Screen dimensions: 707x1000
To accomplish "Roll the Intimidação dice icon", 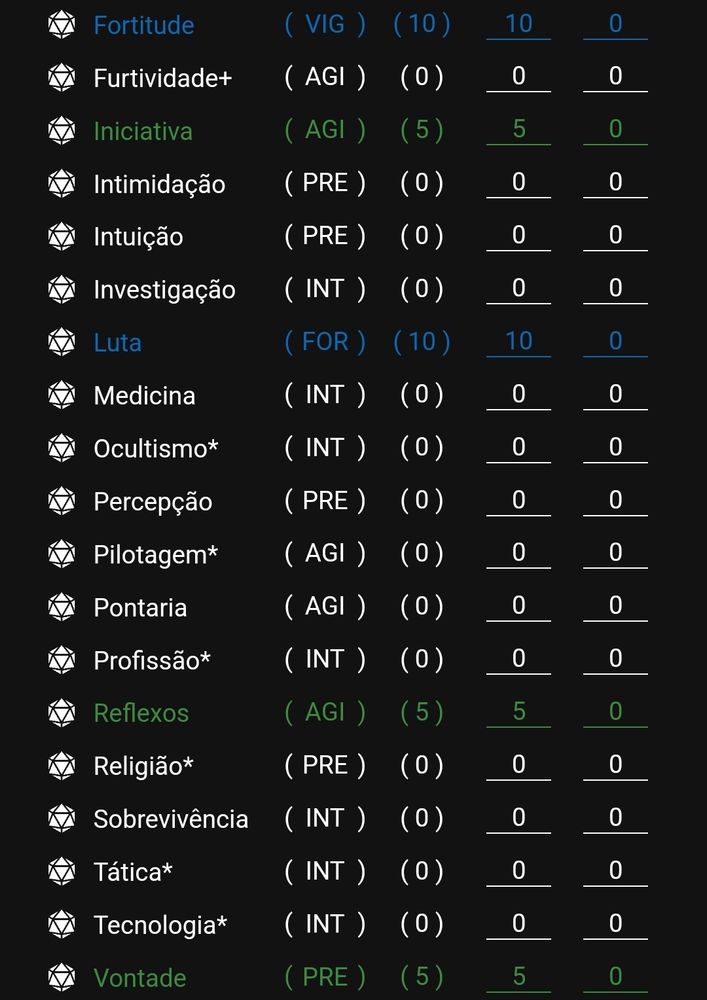I will tap(62, 183).
